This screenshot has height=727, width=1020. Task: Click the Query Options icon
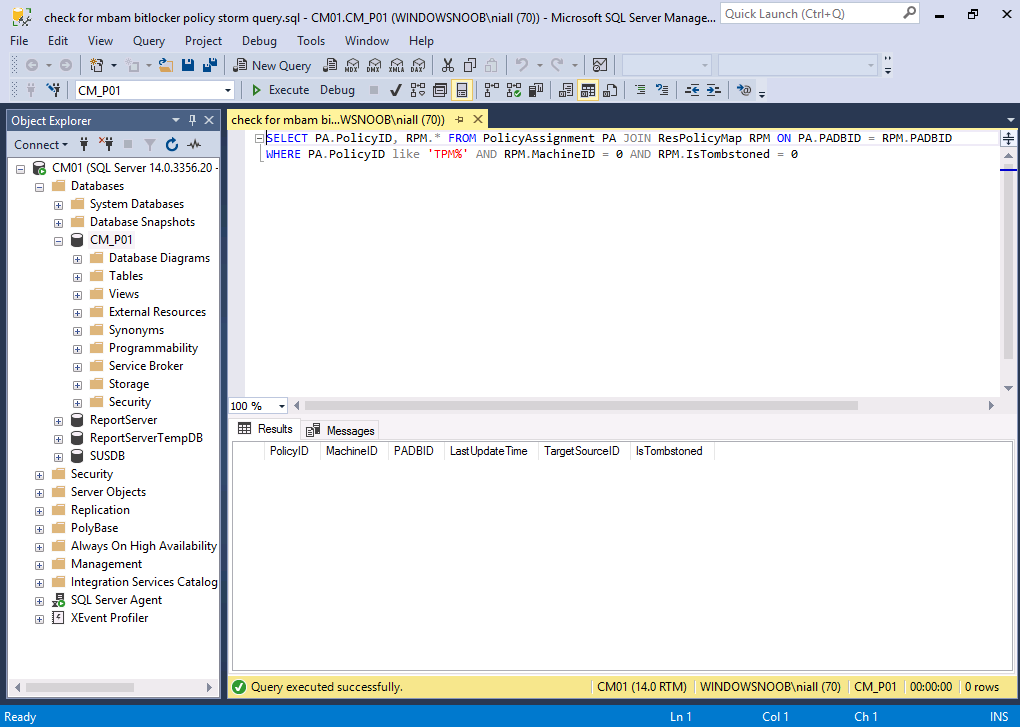440,90
